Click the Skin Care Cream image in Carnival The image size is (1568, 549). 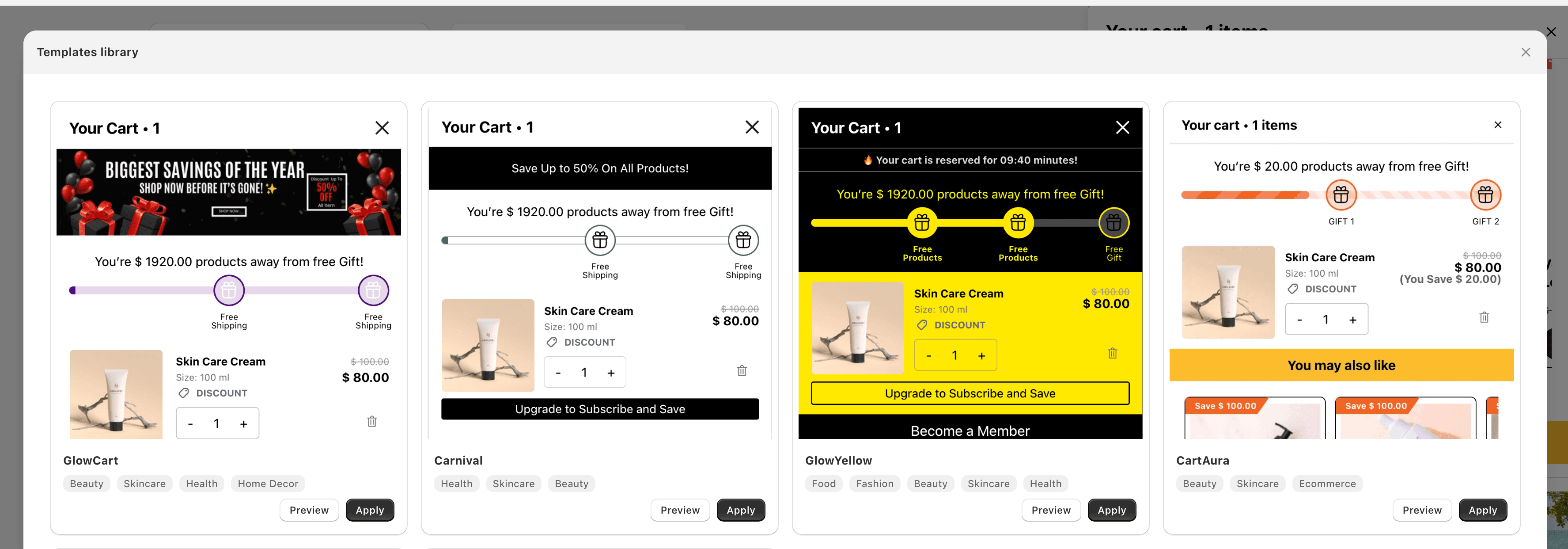(488, 346)
